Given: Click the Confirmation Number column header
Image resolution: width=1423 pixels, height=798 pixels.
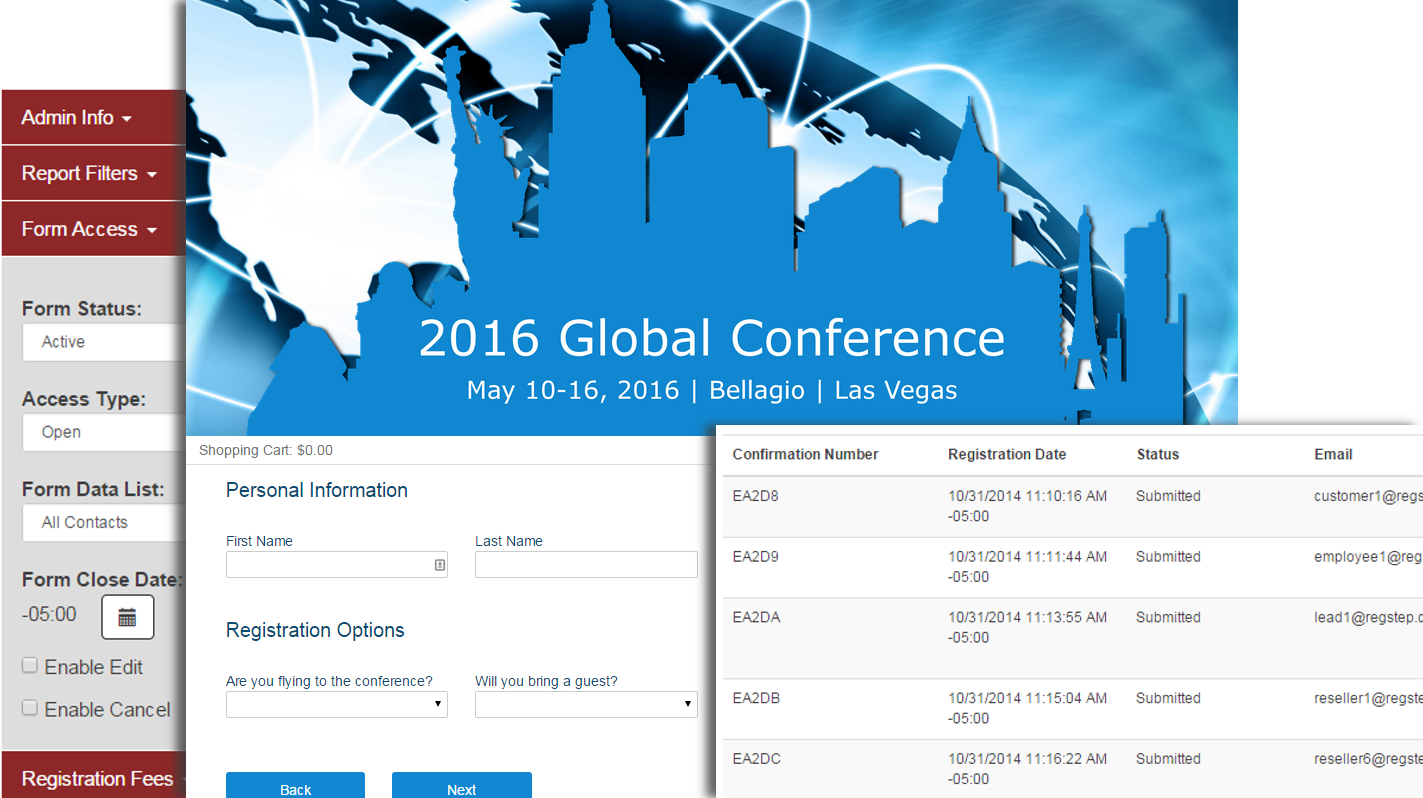Looking at the screenshot, I should click(x=805, y=454).
